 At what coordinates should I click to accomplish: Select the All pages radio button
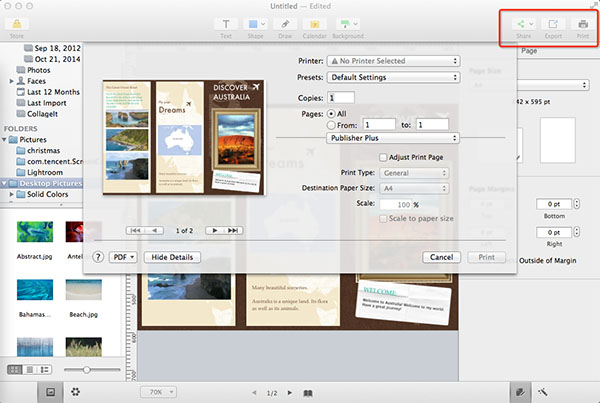[332, 116]
